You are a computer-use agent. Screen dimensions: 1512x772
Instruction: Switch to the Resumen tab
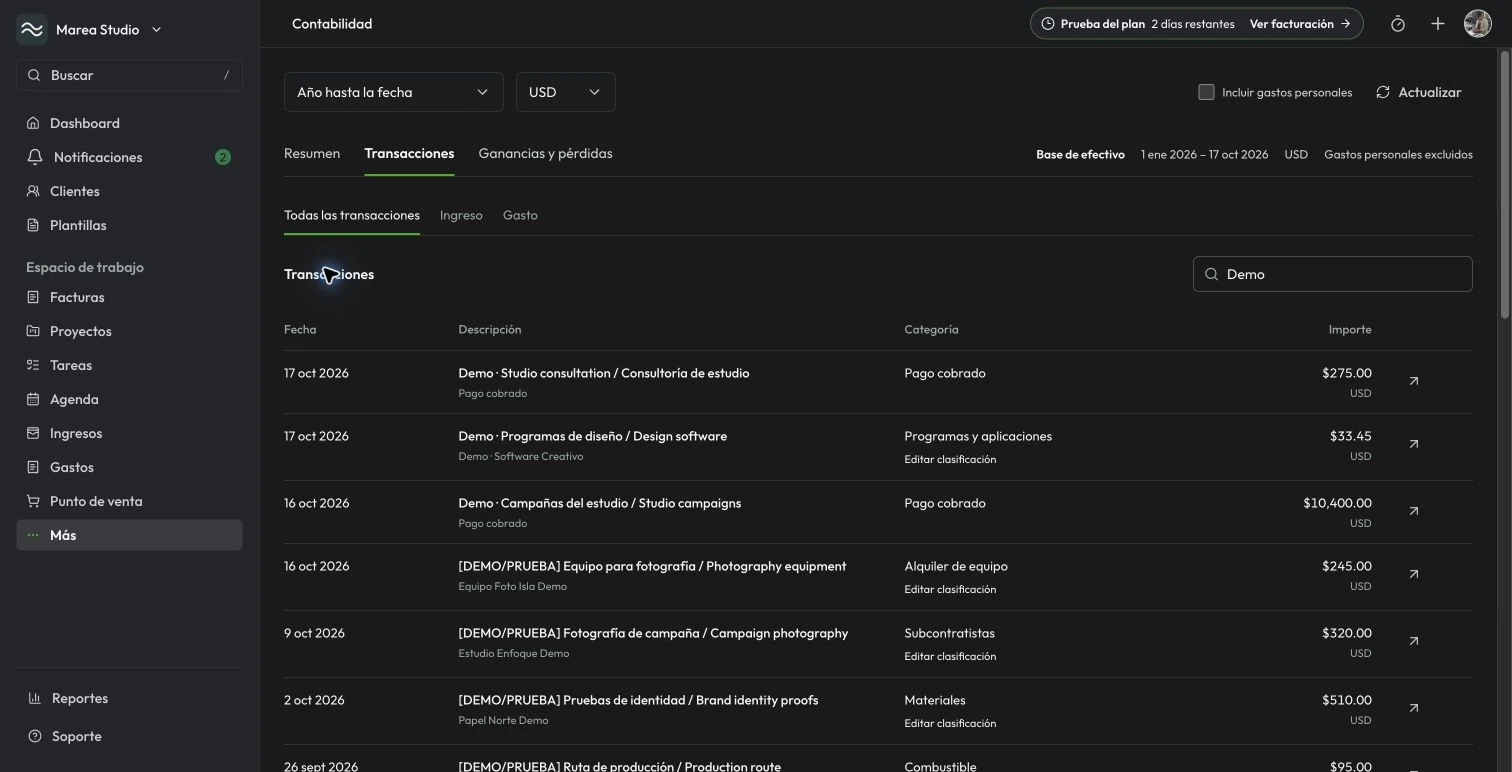point(312,153)
